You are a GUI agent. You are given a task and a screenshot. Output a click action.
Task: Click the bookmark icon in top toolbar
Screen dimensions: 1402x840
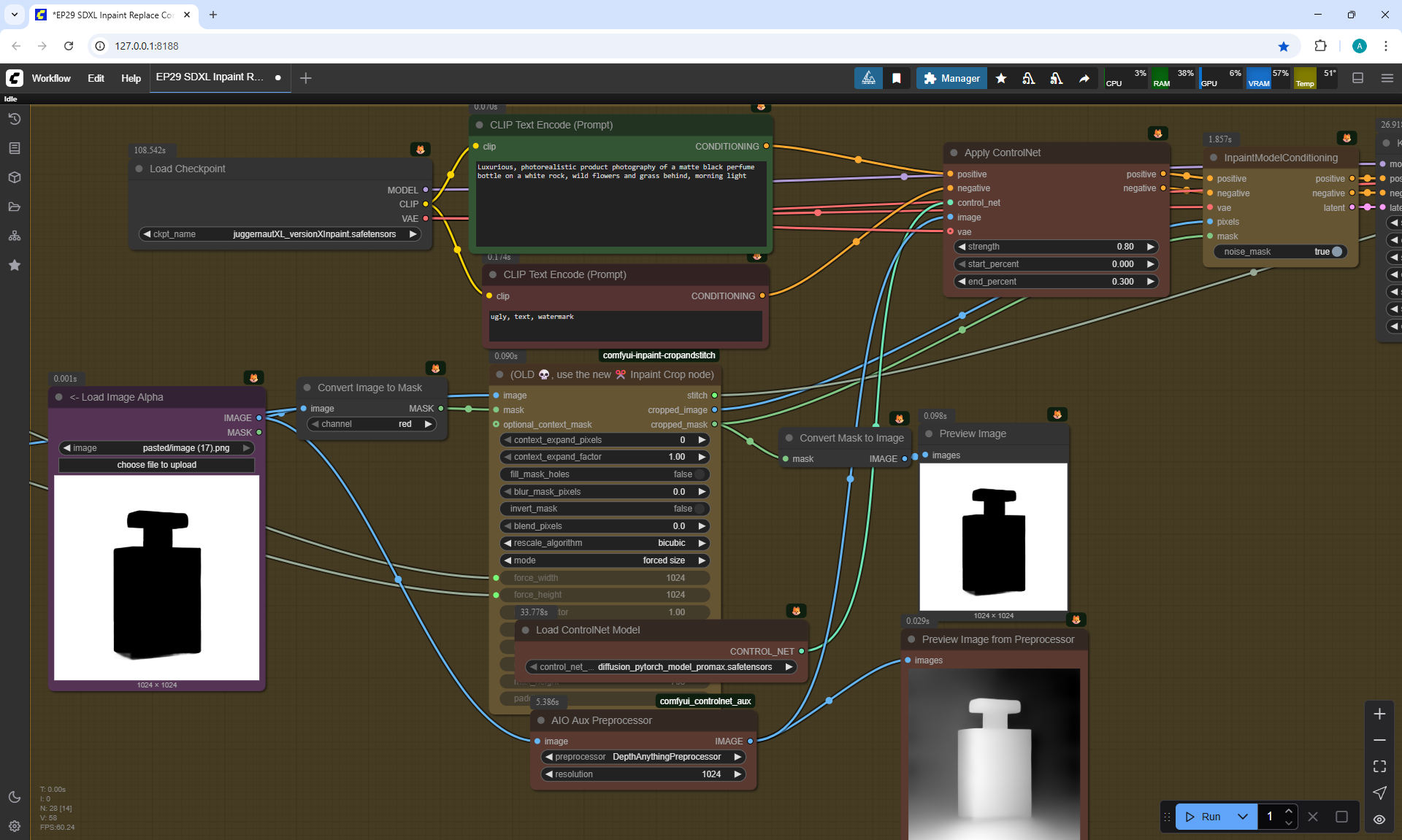click(x=897, y=78)
